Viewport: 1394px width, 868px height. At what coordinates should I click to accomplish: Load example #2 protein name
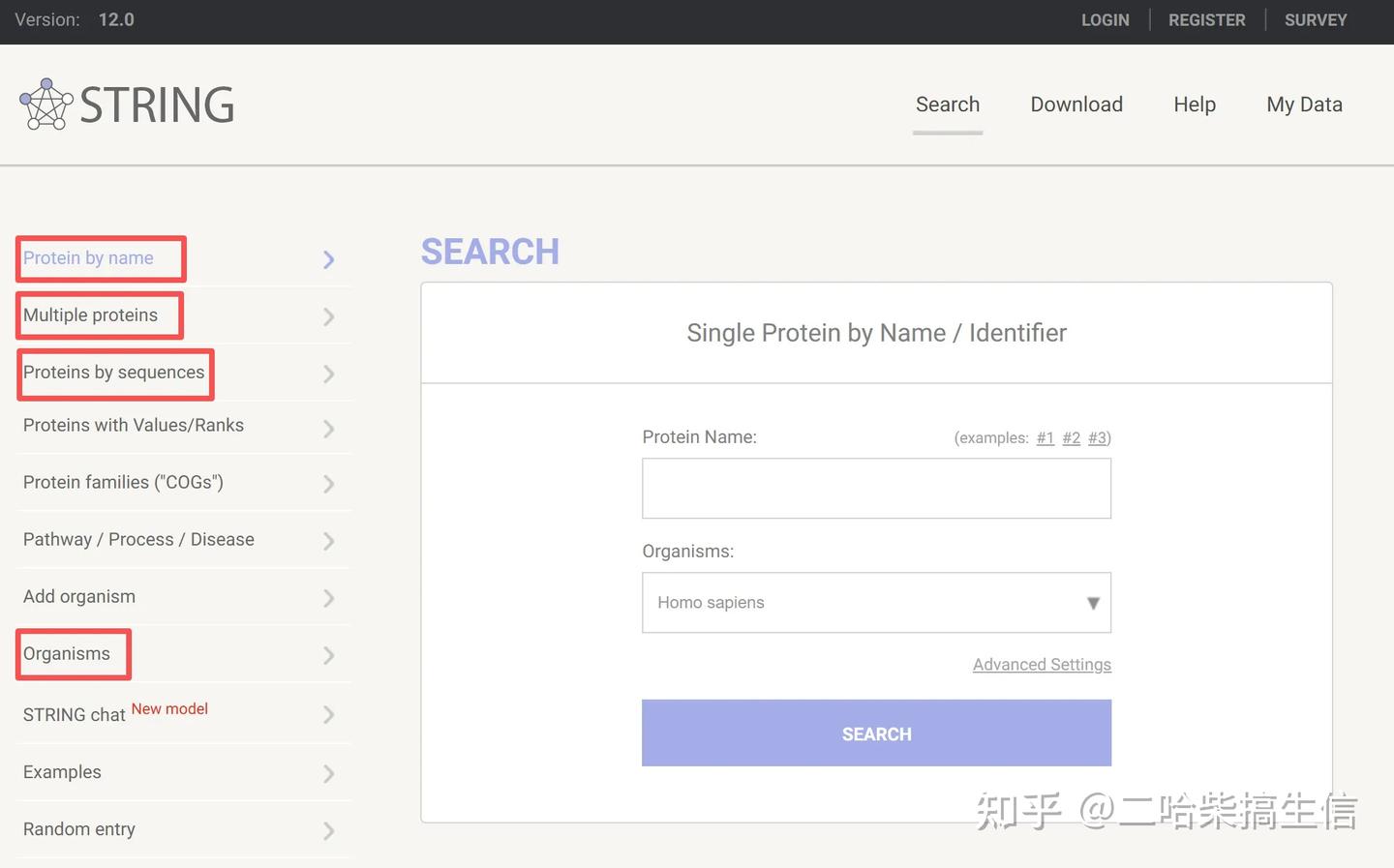click(1072, 438)
